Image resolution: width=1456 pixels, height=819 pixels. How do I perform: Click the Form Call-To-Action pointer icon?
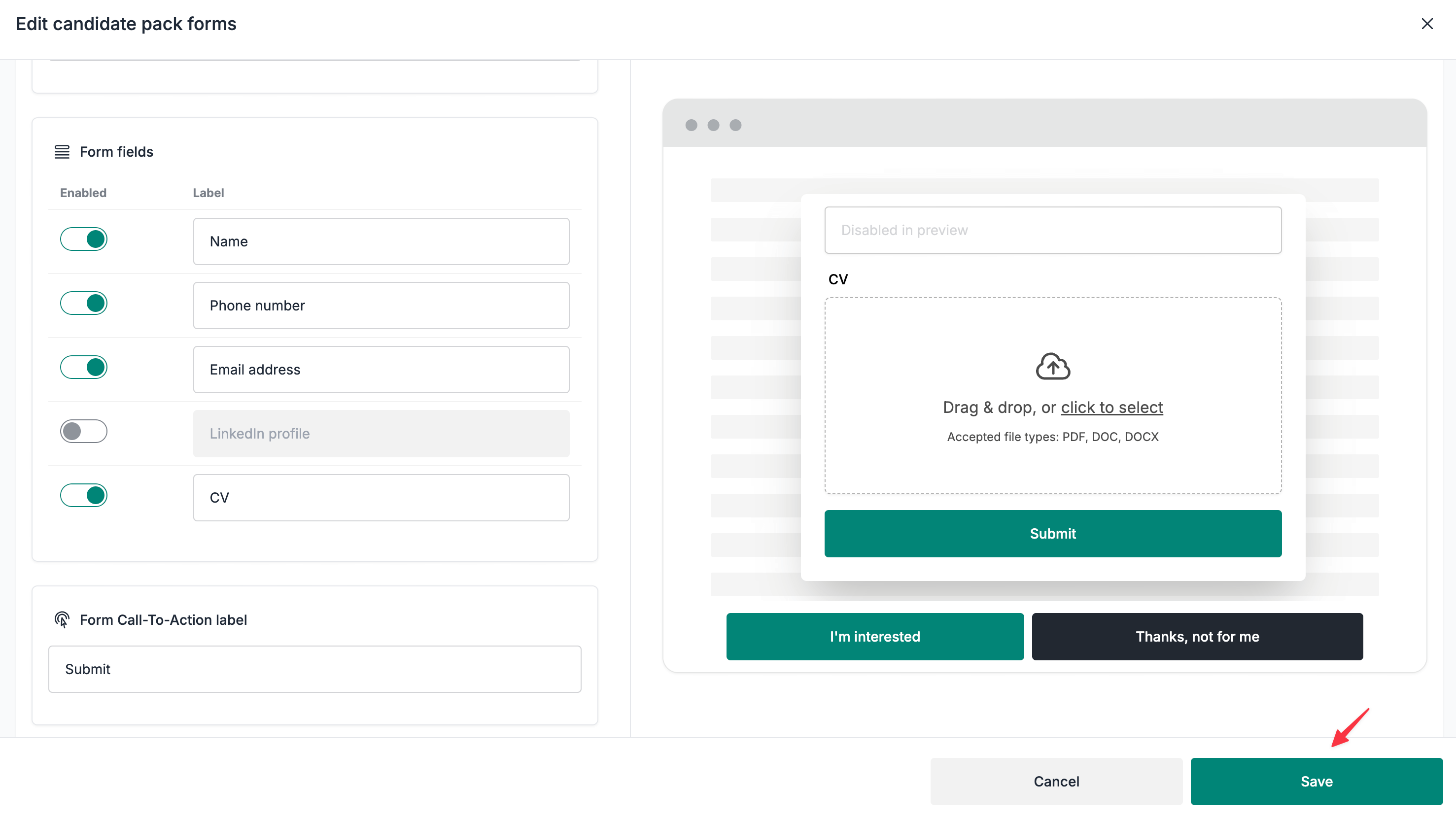pos(62,619)
